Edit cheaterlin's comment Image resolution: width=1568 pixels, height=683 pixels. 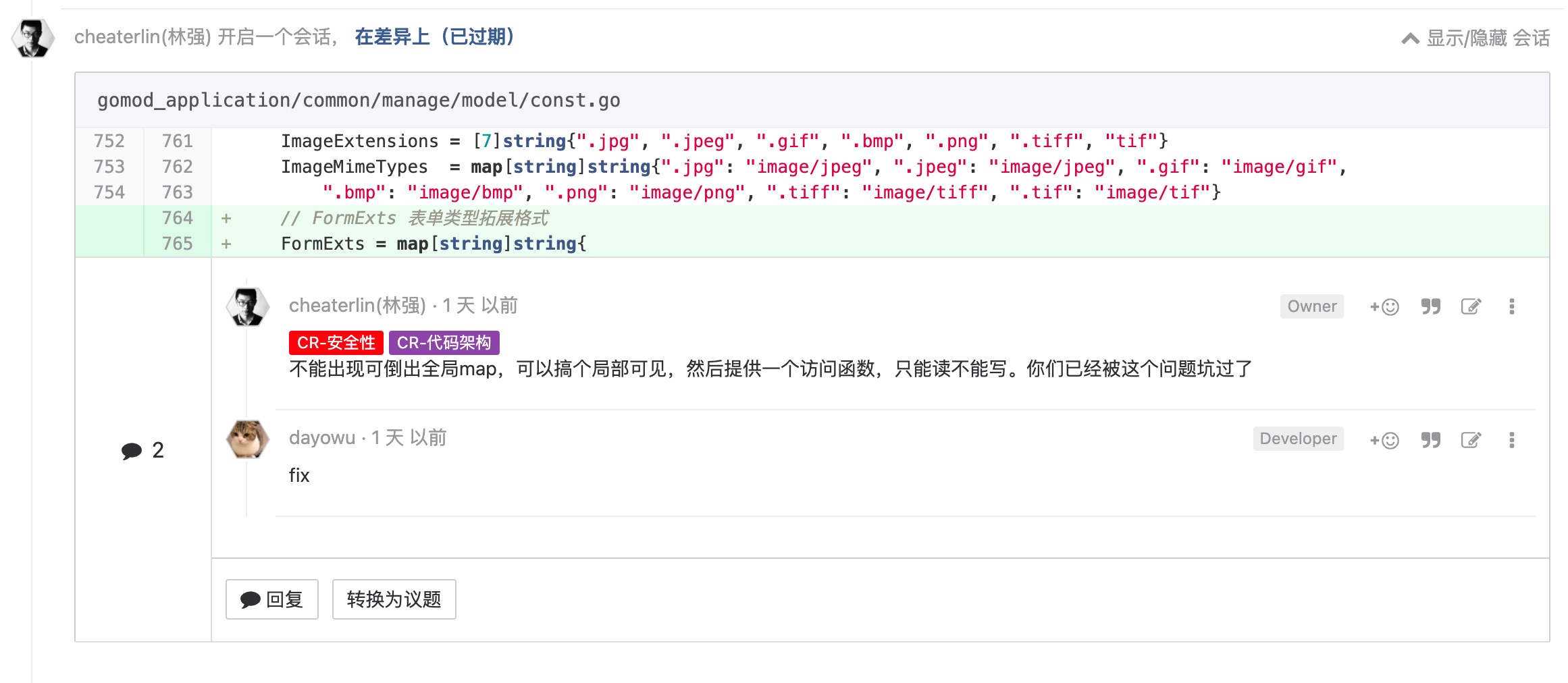(1471, 307)
